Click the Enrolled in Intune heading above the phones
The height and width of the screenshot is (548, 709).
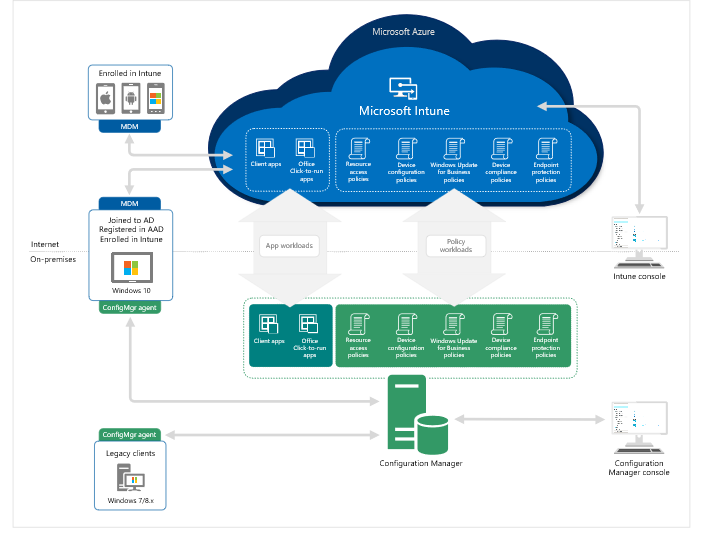tap(130, 73)
